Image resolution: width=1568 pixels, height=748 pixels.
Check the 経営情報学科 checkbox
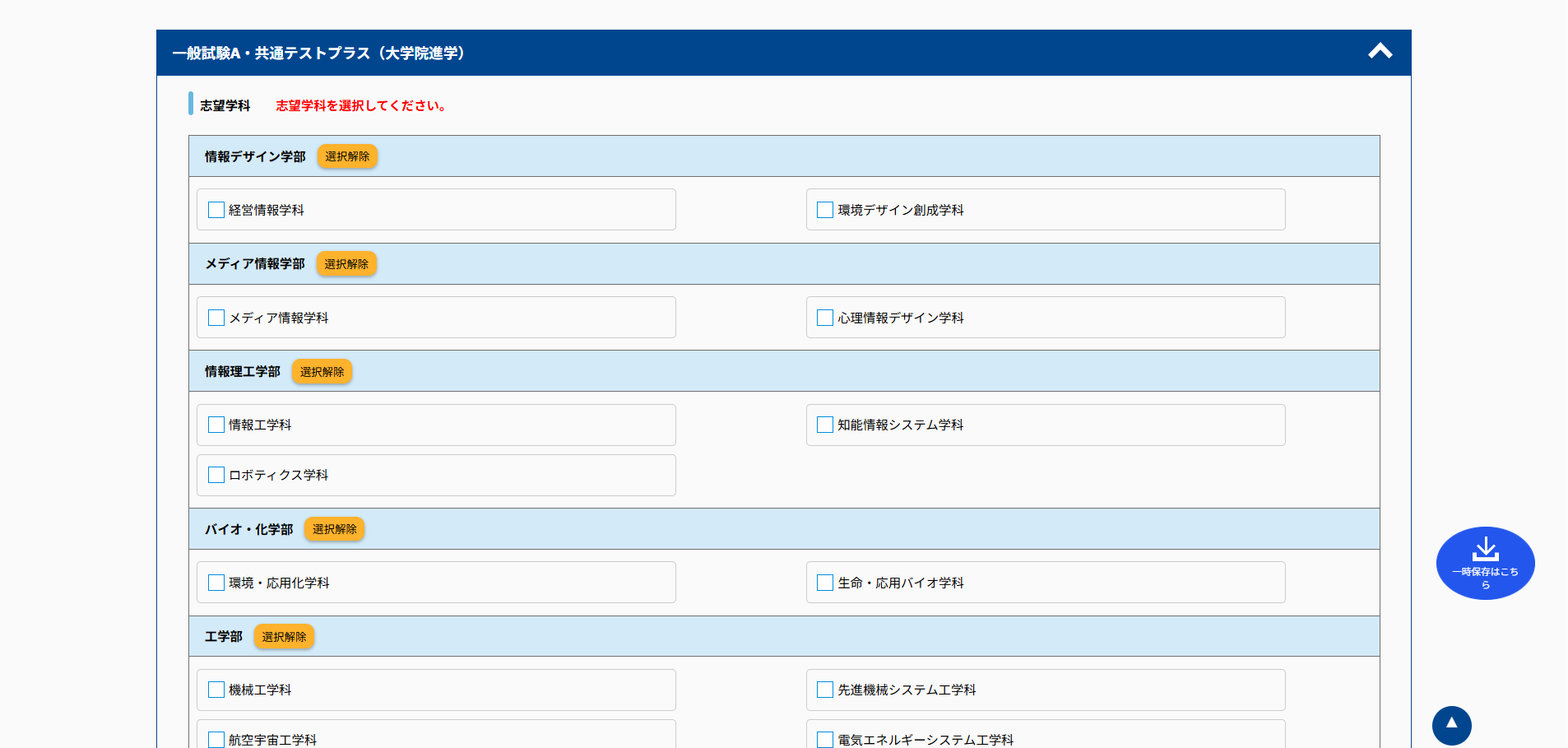tap(216, 210)
